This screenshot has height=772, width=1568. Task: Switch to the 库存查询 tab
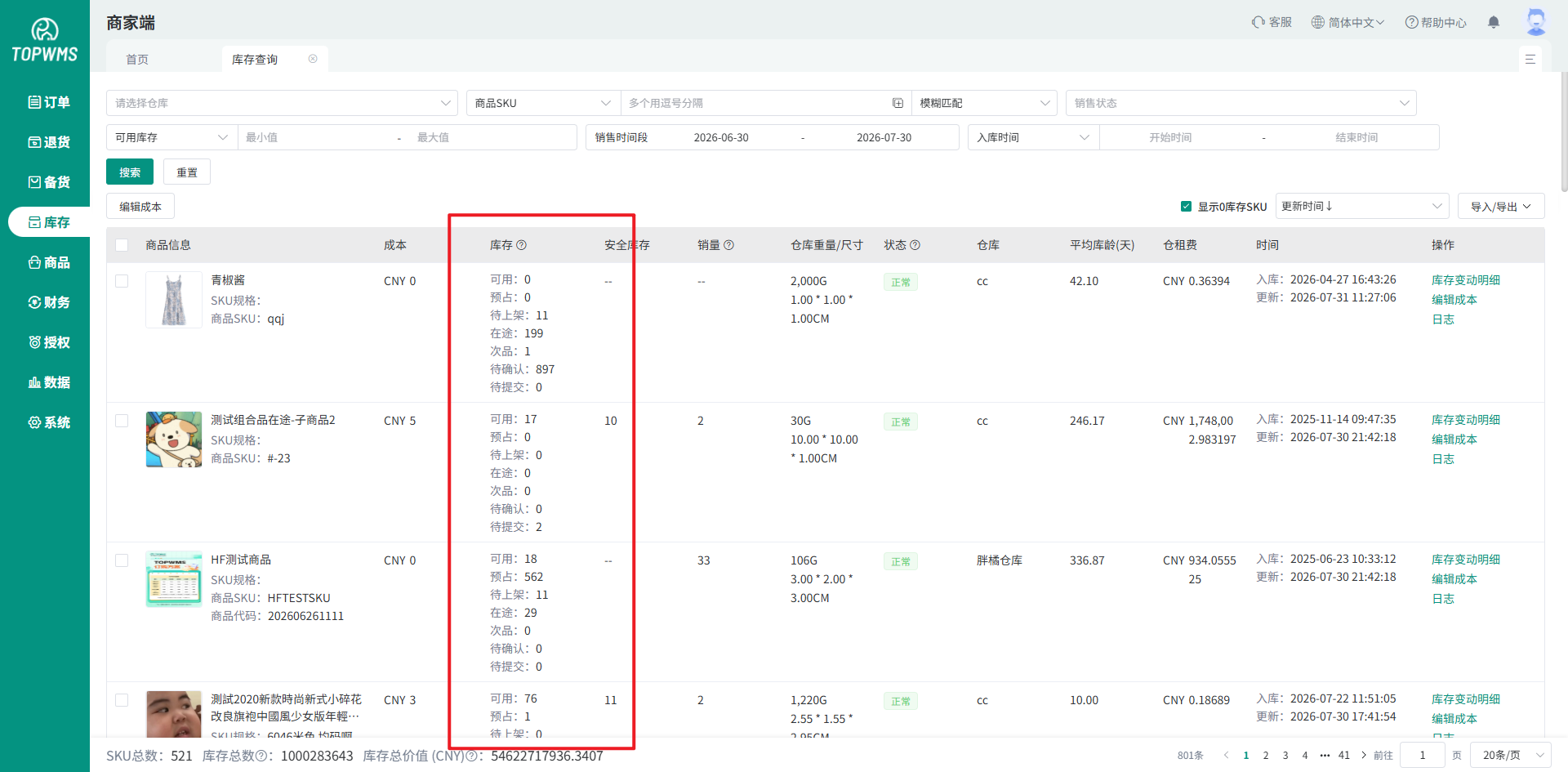255,59
